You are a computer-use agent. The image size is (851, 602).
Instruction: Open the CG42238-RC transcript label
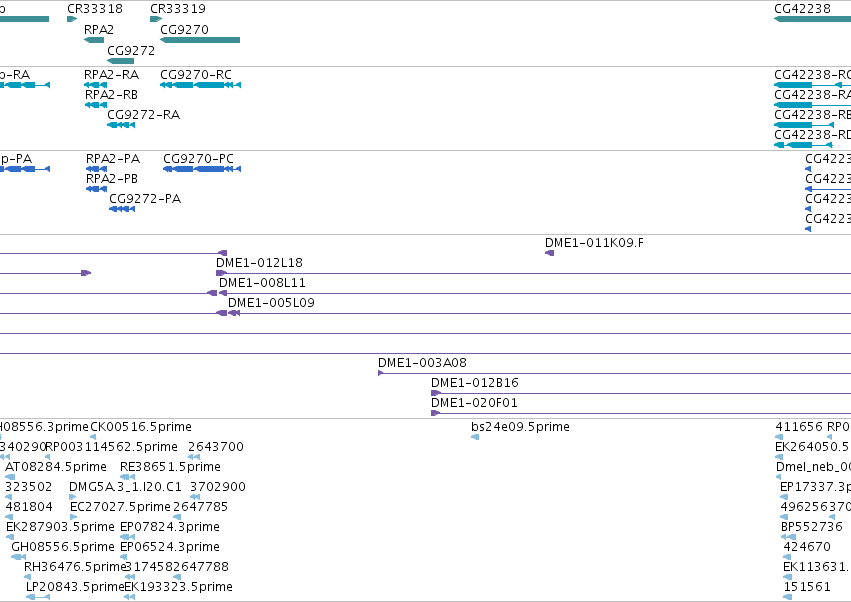coord(812,74)
